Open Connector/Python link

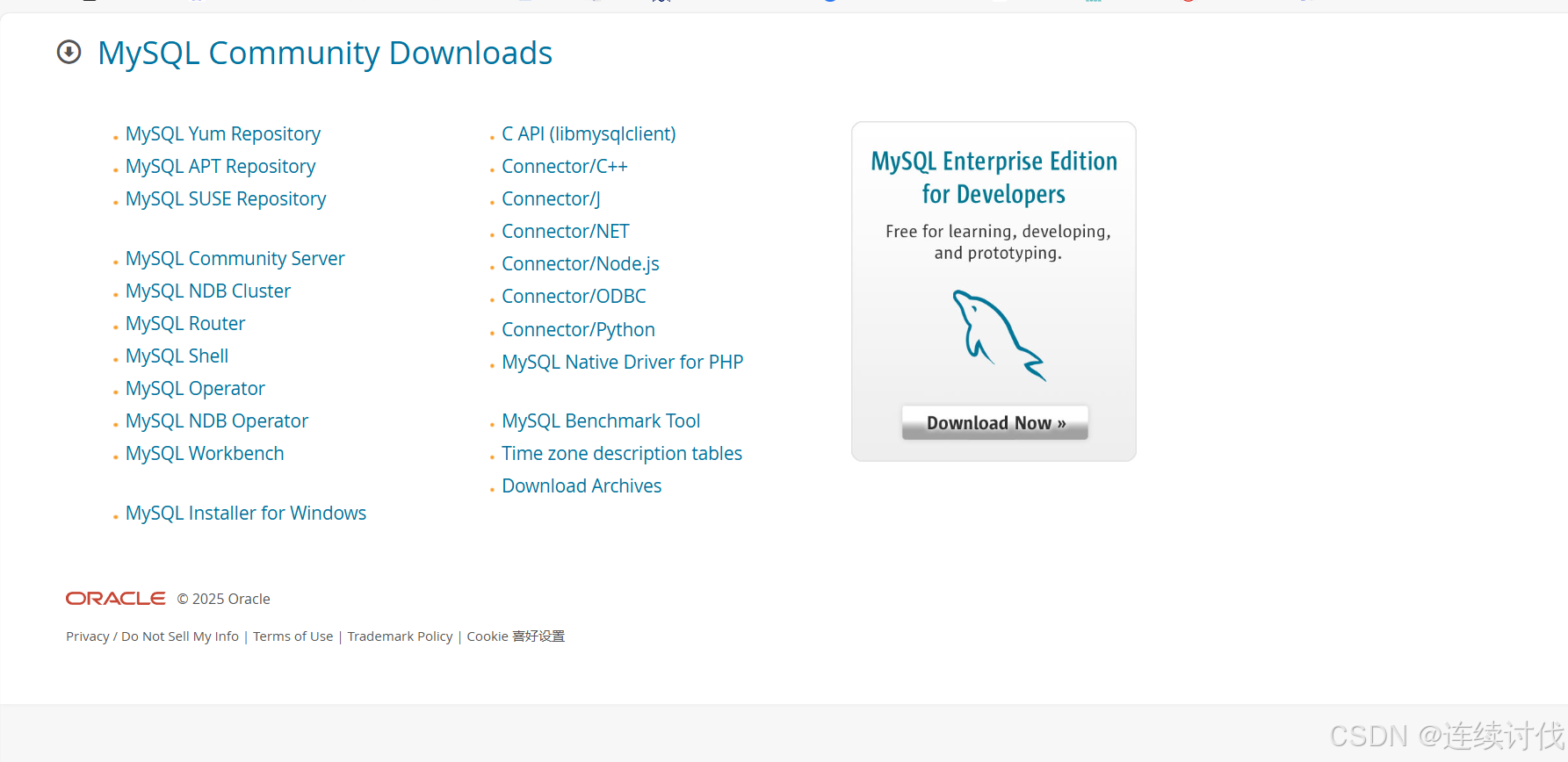[578, 330]
